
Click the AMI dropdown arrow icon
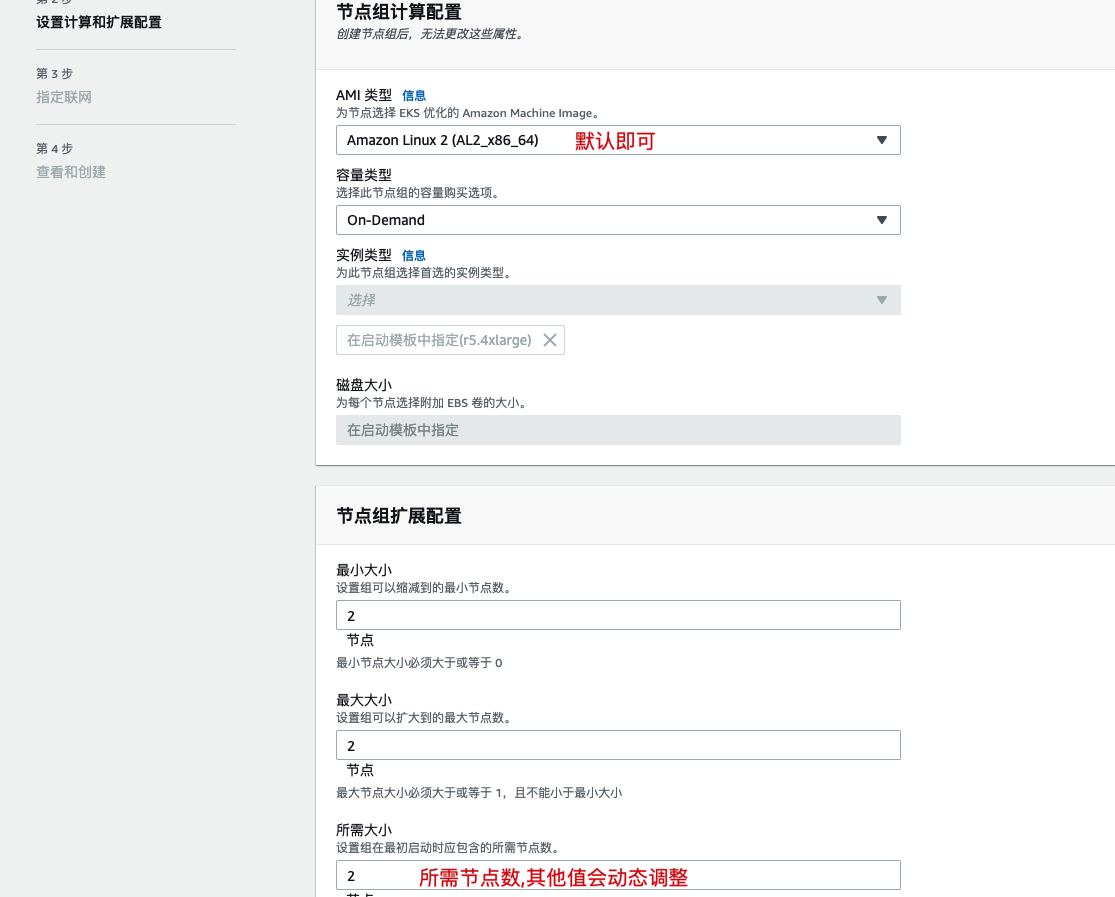pos(882,140)
